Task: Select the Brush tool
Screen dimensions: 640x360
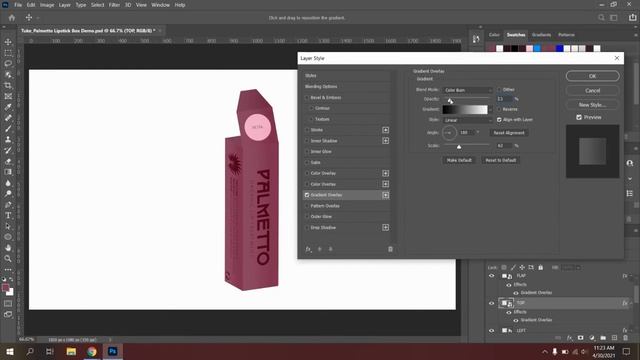Action: [x=8, y=129]
